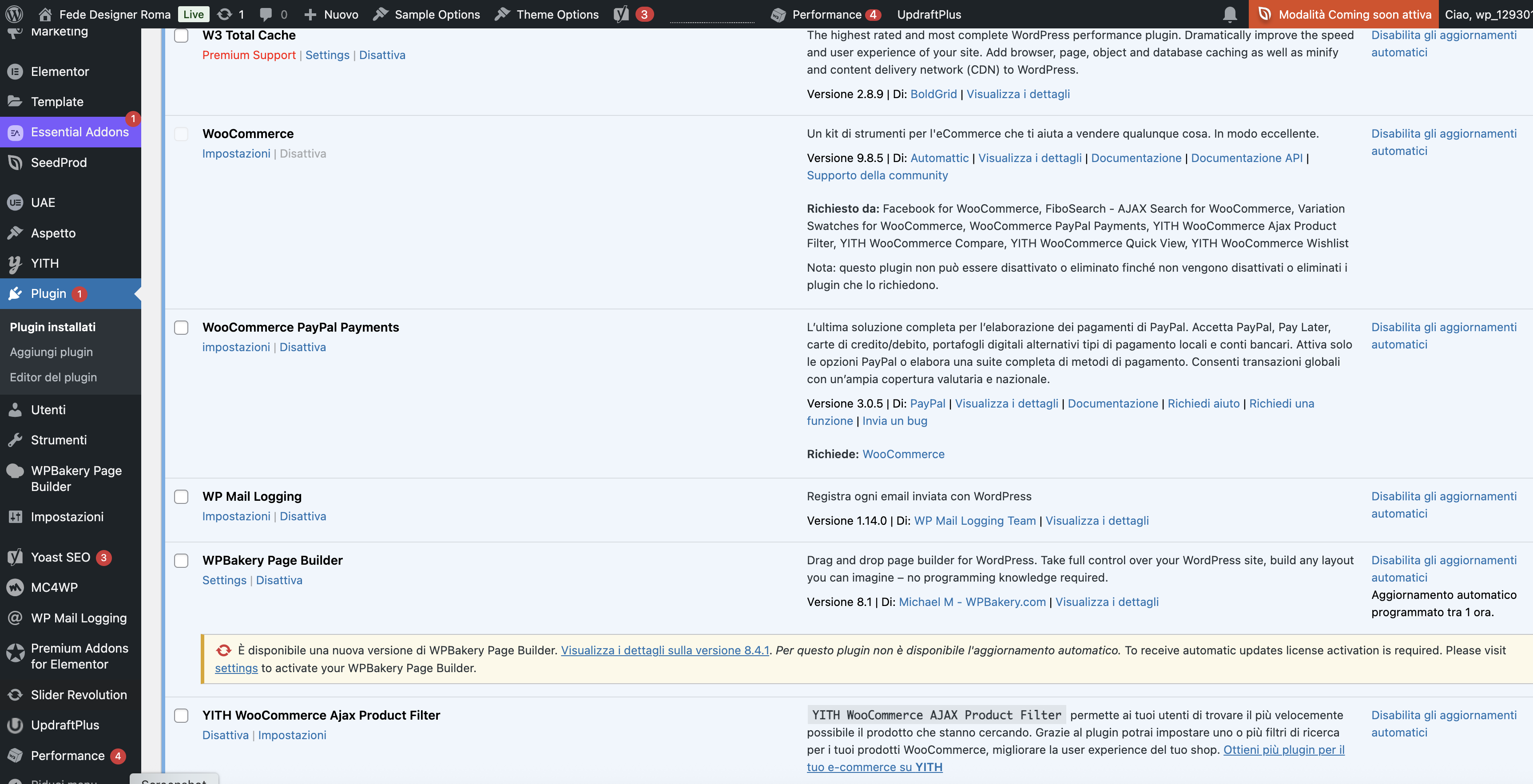
Task: Click Premium Support link for W3 Total Cache
Action: 249,55
